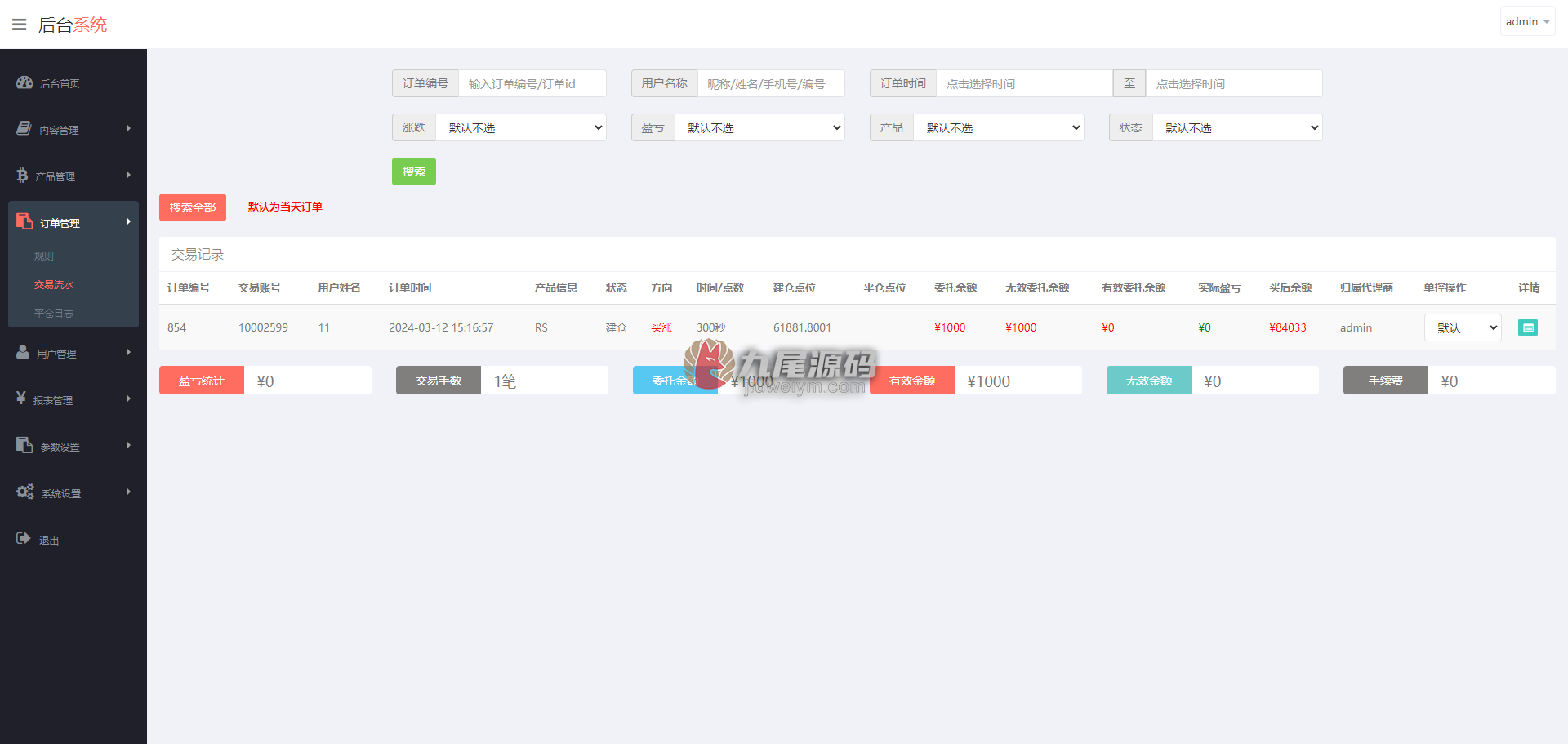Click the green 搜索 button
The height and width of the screenshot is (744, 1568).
tap(414, 172)
